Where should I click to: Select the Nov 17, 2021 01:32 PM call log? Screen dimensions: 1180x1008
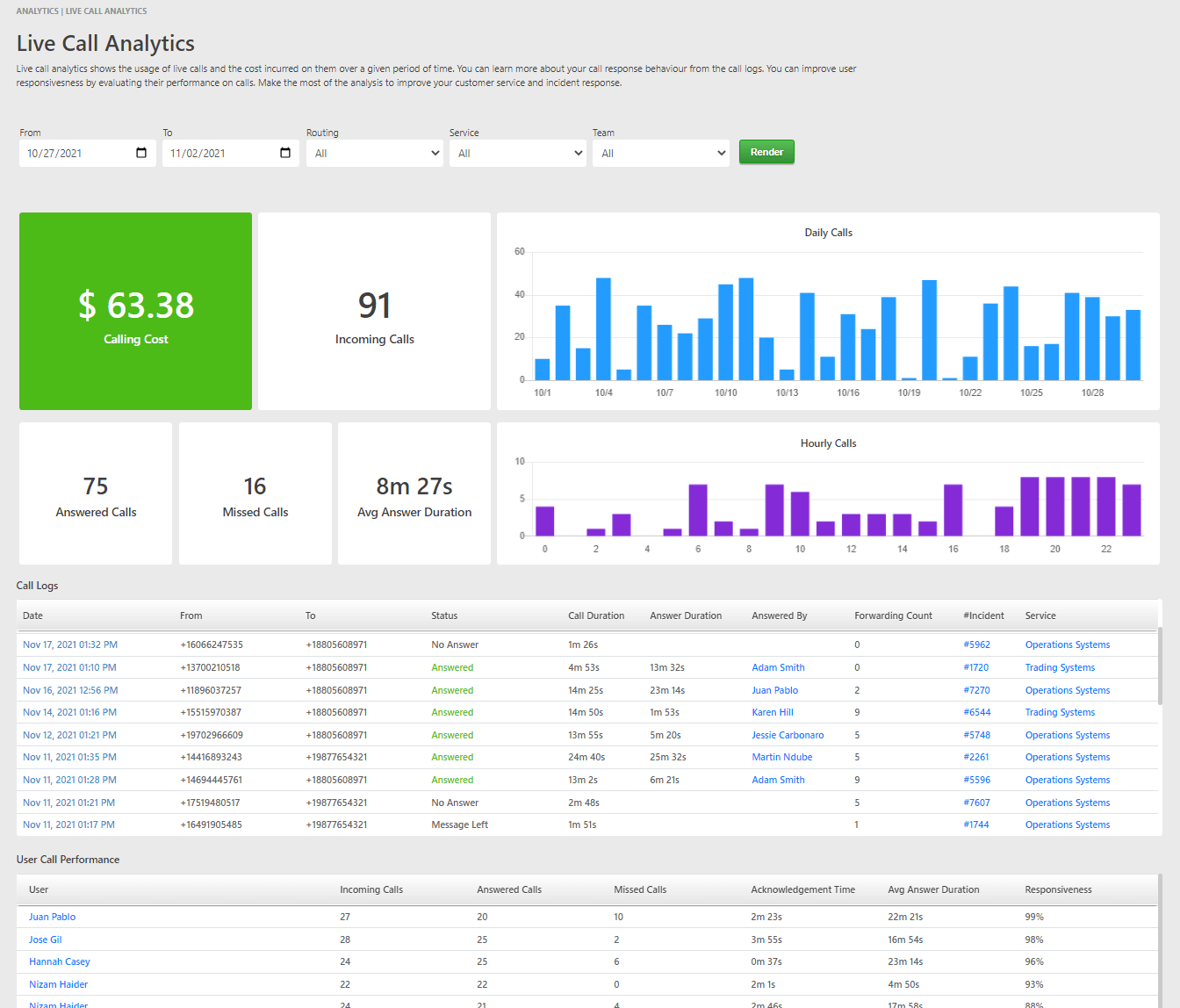coord(70,644)
